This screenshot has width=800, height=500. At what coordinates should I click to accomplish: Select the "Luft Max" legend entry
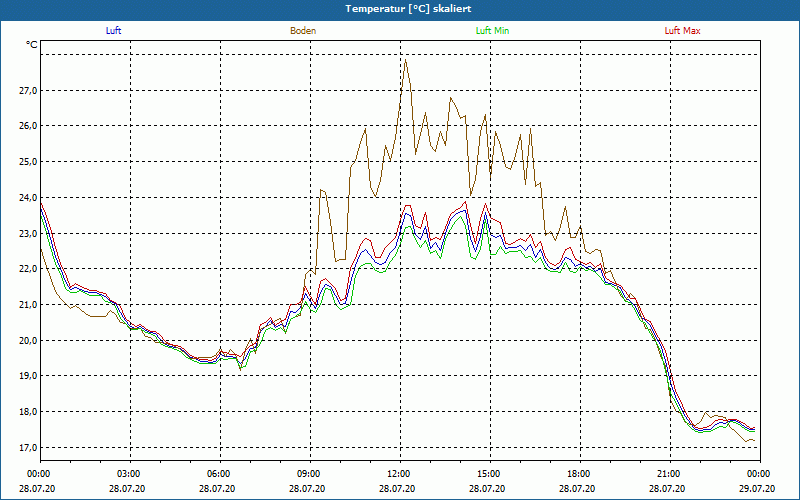tap(683, 31)
